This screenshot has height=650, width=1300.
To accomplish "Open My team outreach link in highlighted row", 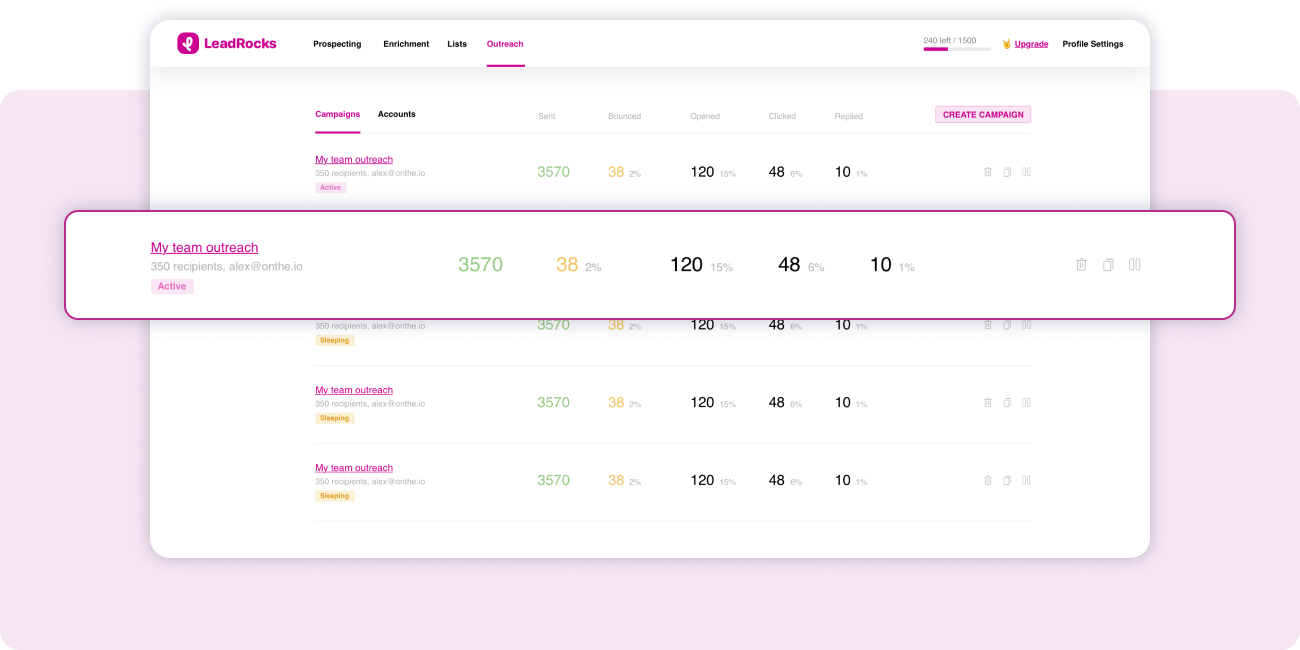I will [204, 247].
